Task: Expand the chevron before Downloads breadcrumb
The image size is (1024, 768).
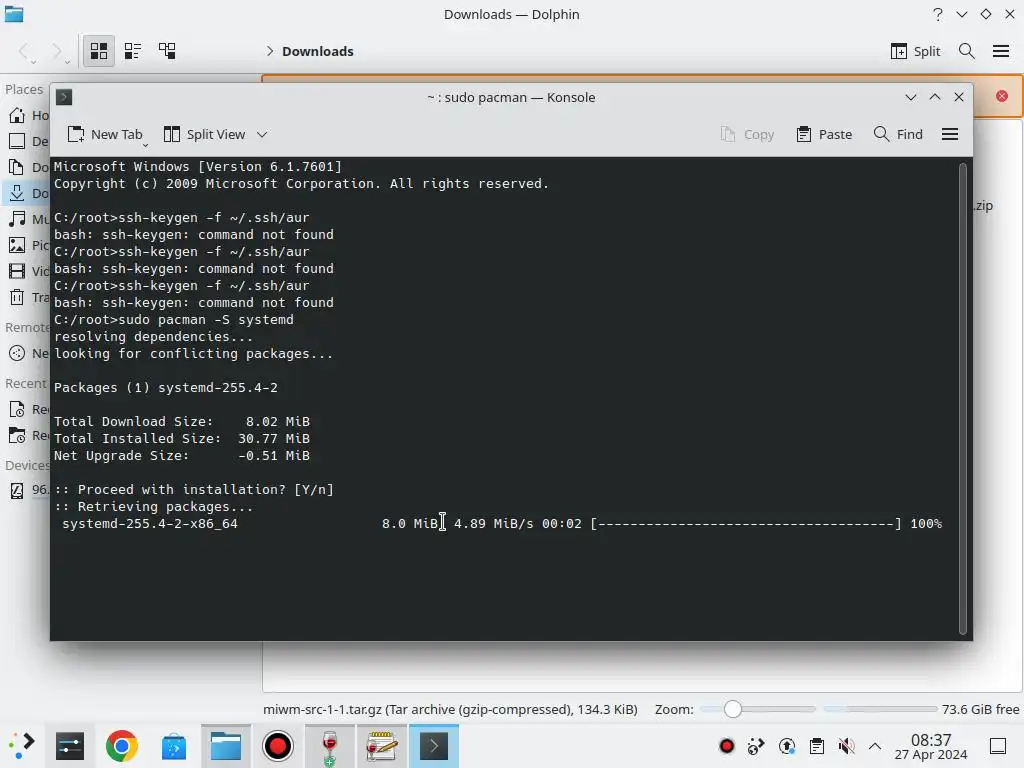Action: pyautogui.click(x=269, y=51)
